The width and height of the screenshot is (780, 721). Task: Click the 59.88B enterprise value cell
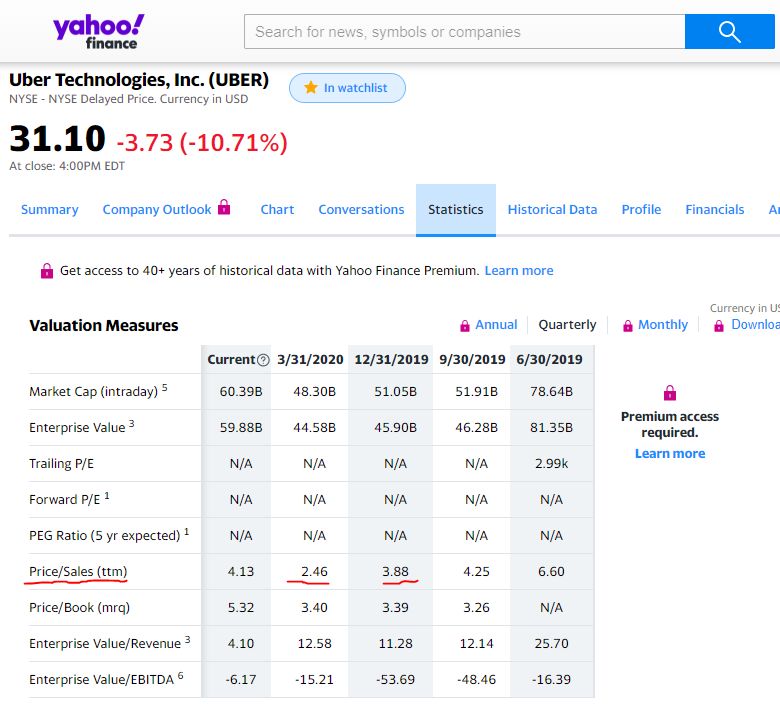(x=241, y=427)
